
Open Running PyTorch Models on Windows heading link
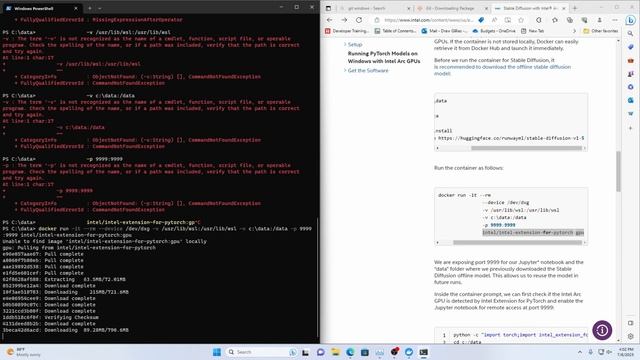(x=384, y=57)
